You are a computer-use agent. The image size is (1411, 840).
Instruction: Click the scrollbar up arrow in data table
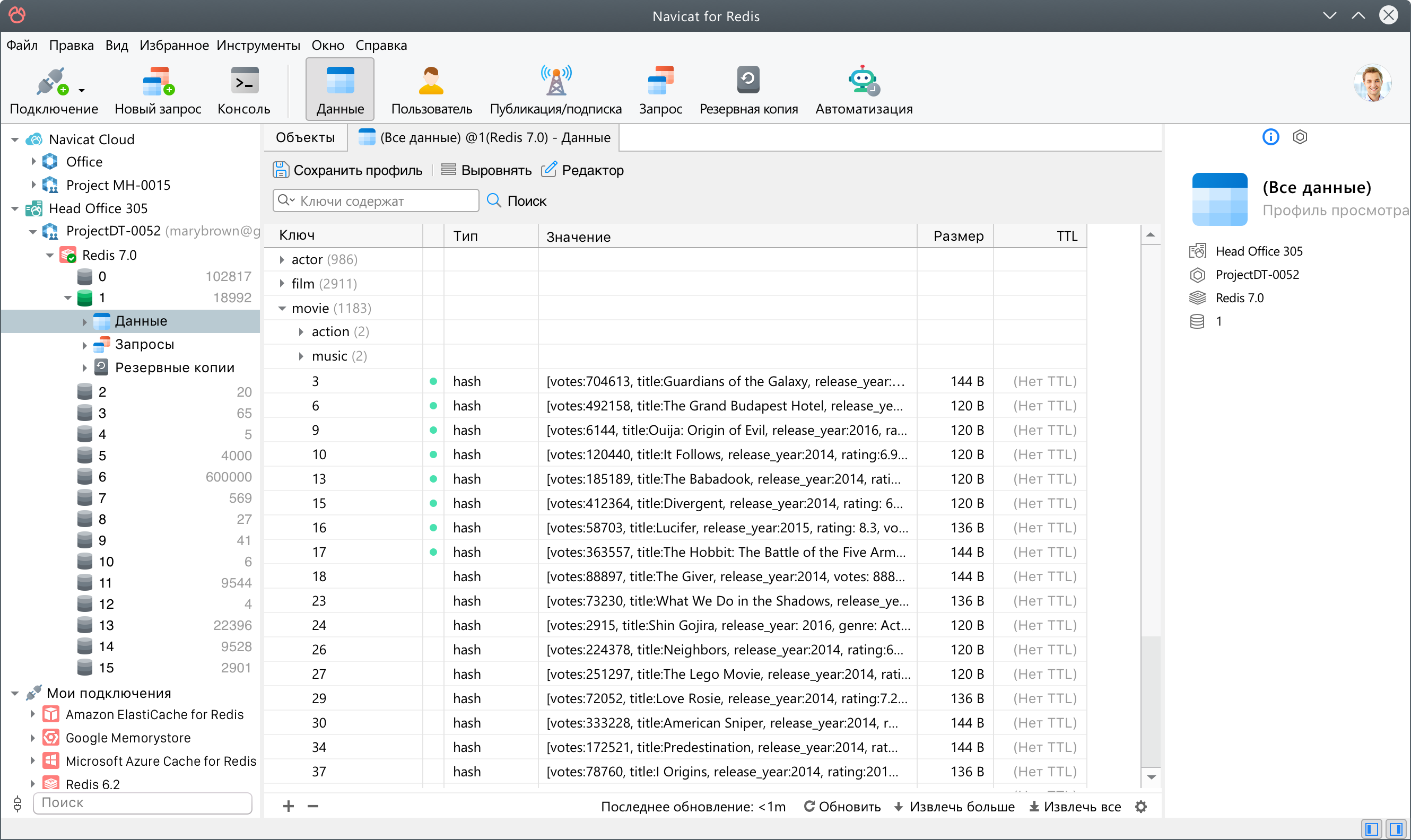1151,235
